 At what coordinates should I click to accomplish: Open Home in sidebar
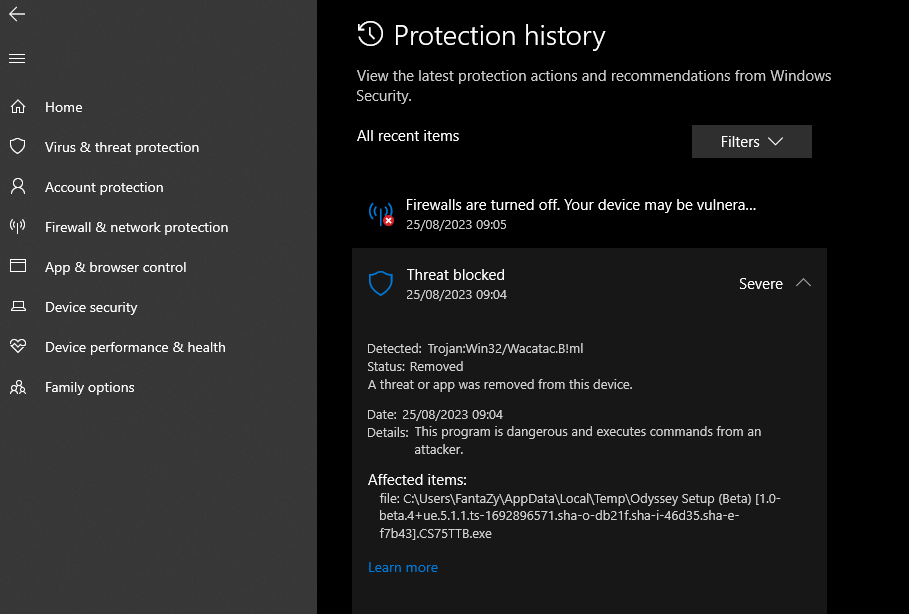coord(63,107)
